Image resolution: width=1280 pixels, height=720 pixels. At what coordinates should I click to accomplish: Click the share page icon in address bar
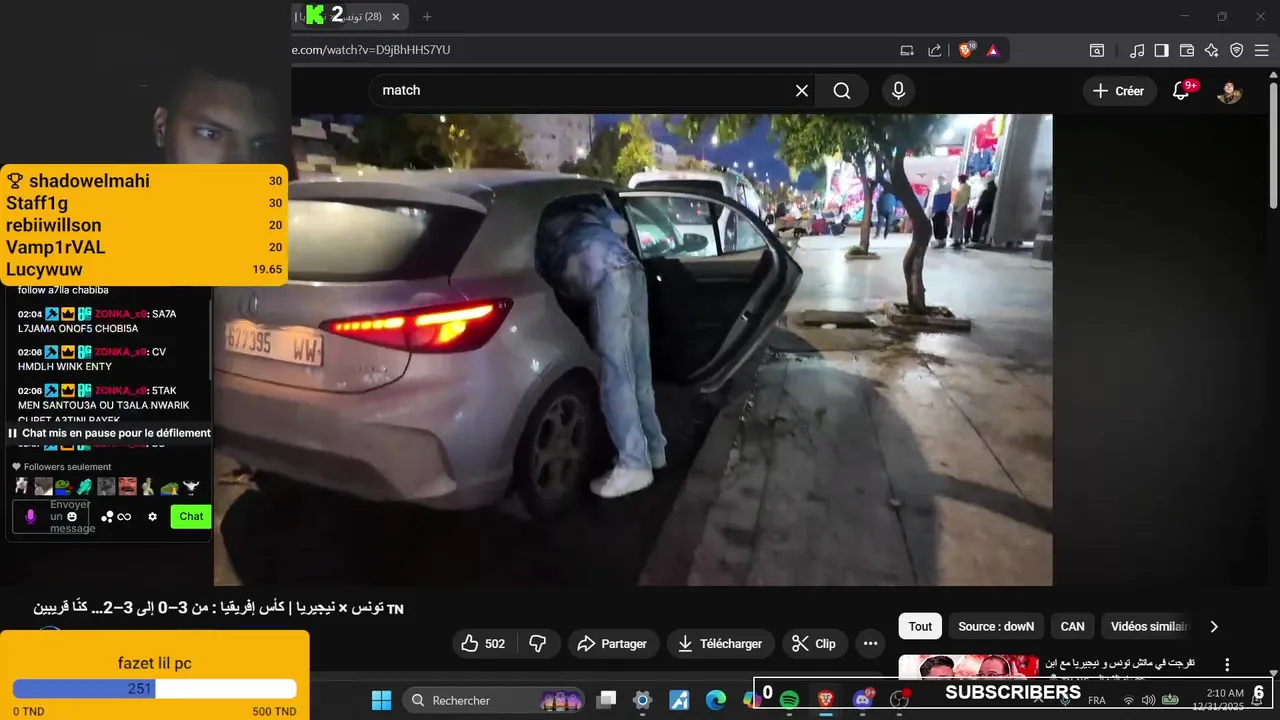[935, 50]
